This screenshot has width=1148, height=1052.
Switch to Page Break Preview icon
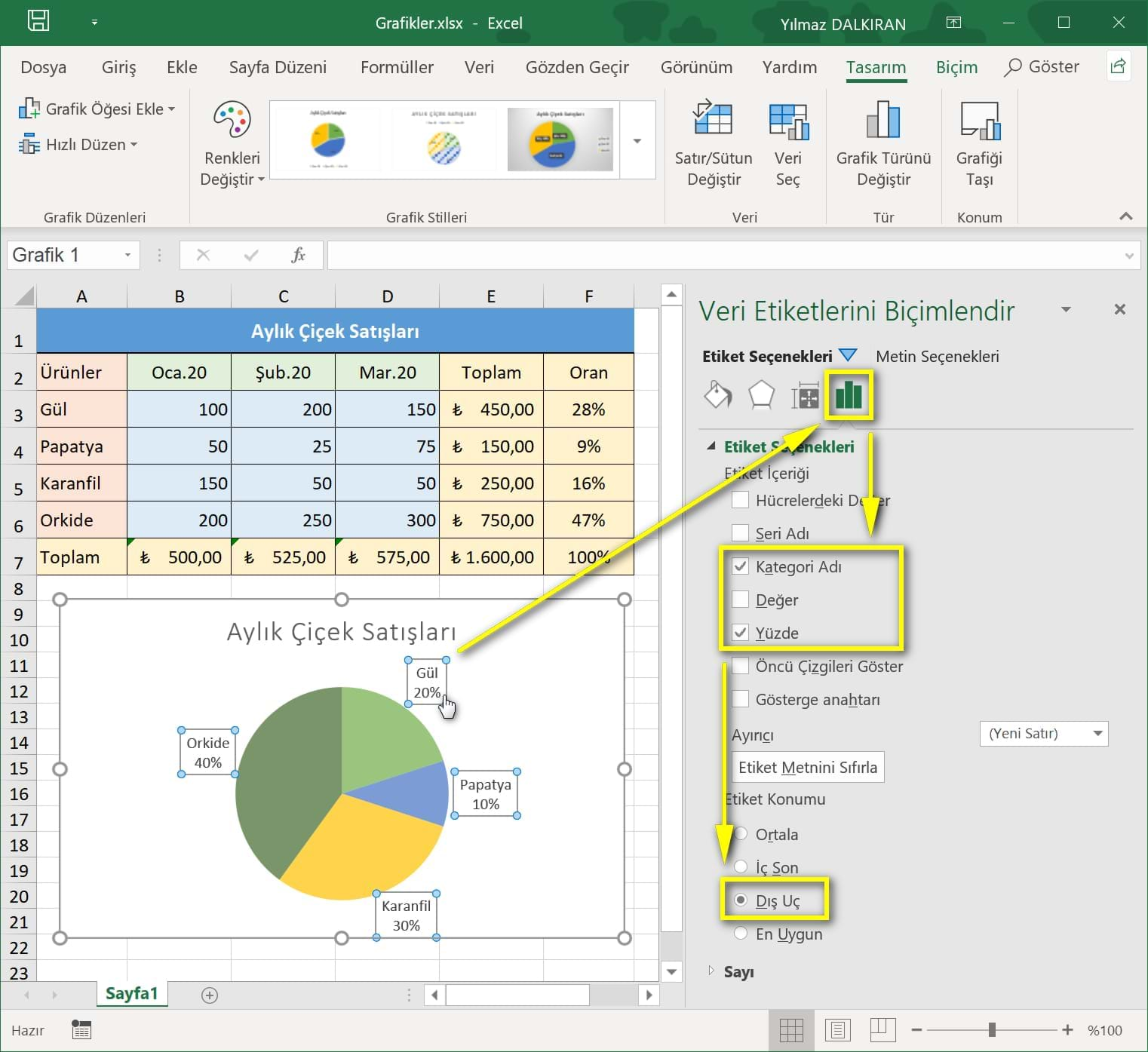coord(882,1029)
